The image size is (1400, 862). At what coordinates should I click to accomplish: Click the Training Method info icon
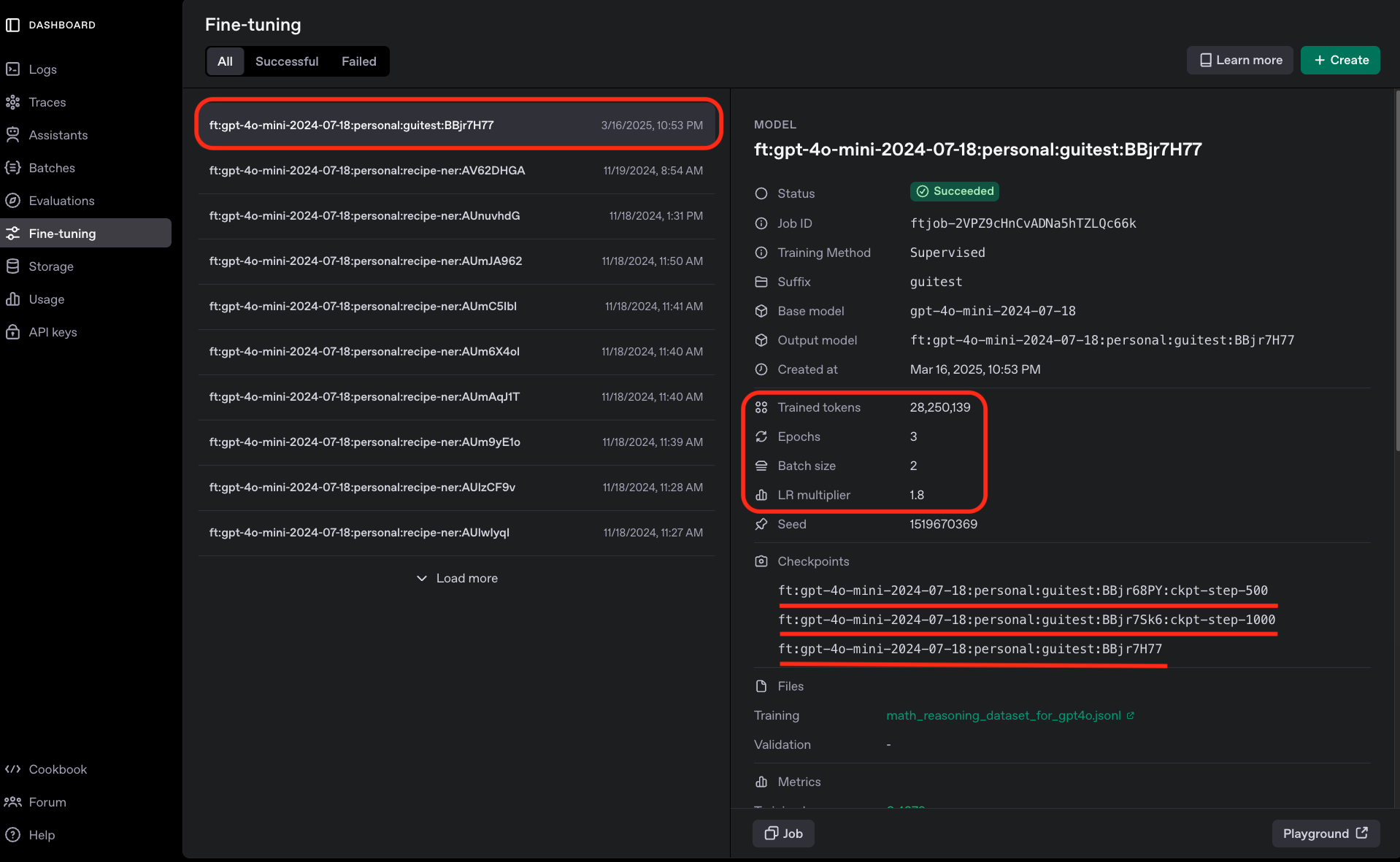761,253
